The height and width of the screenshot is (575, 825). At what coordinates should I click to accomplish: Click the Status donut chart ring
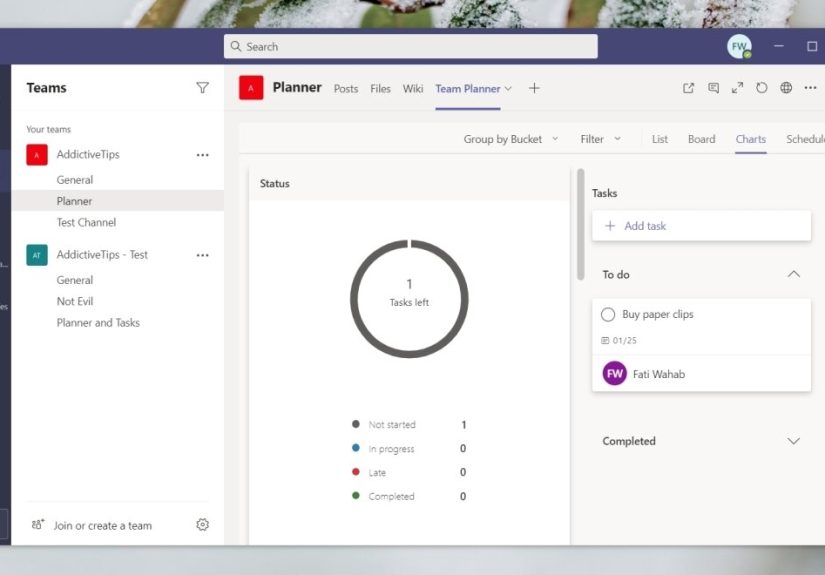409,299
